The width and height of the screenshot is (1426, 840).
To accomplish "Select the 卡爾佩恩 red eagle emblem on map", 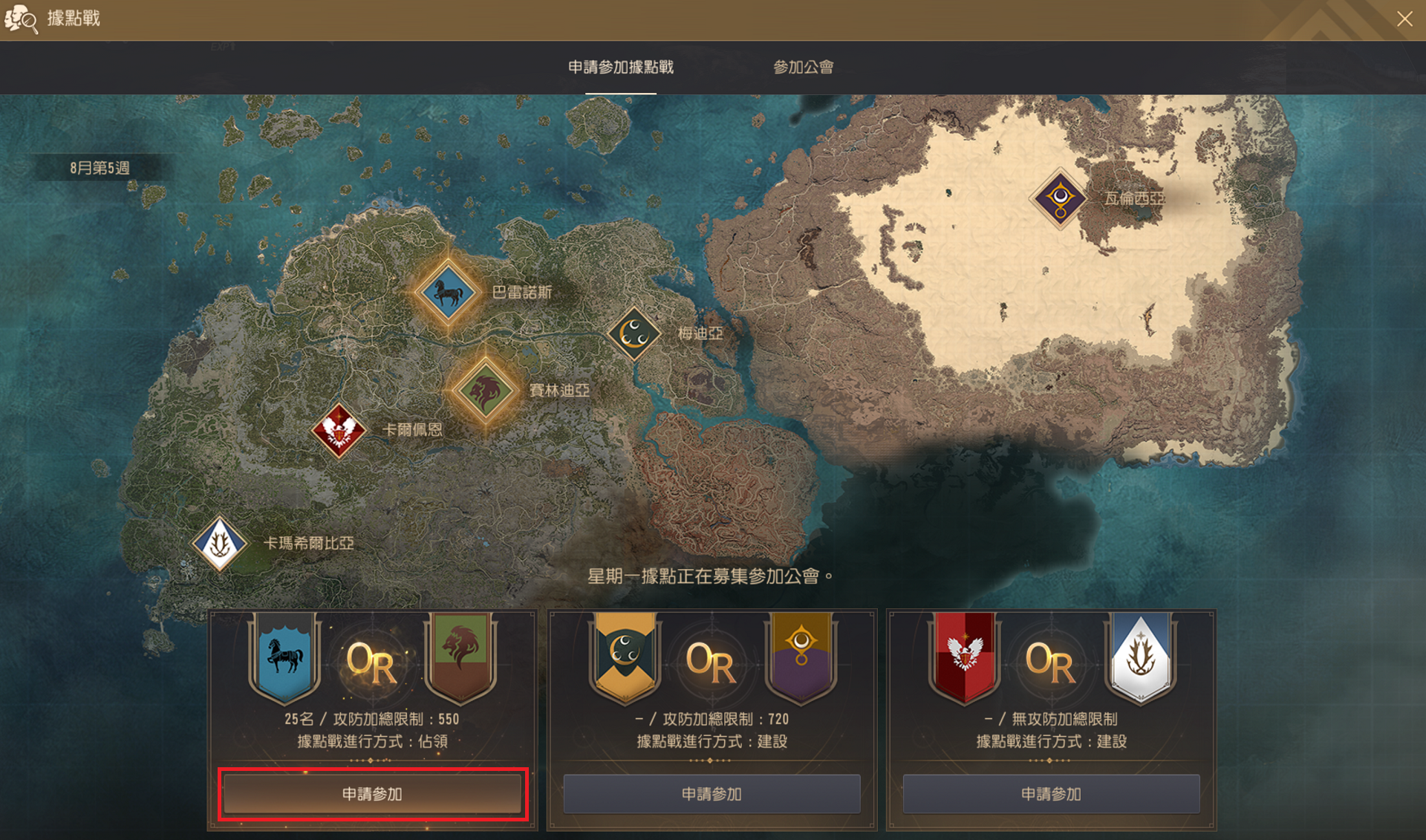I will [x=339, y=430].
